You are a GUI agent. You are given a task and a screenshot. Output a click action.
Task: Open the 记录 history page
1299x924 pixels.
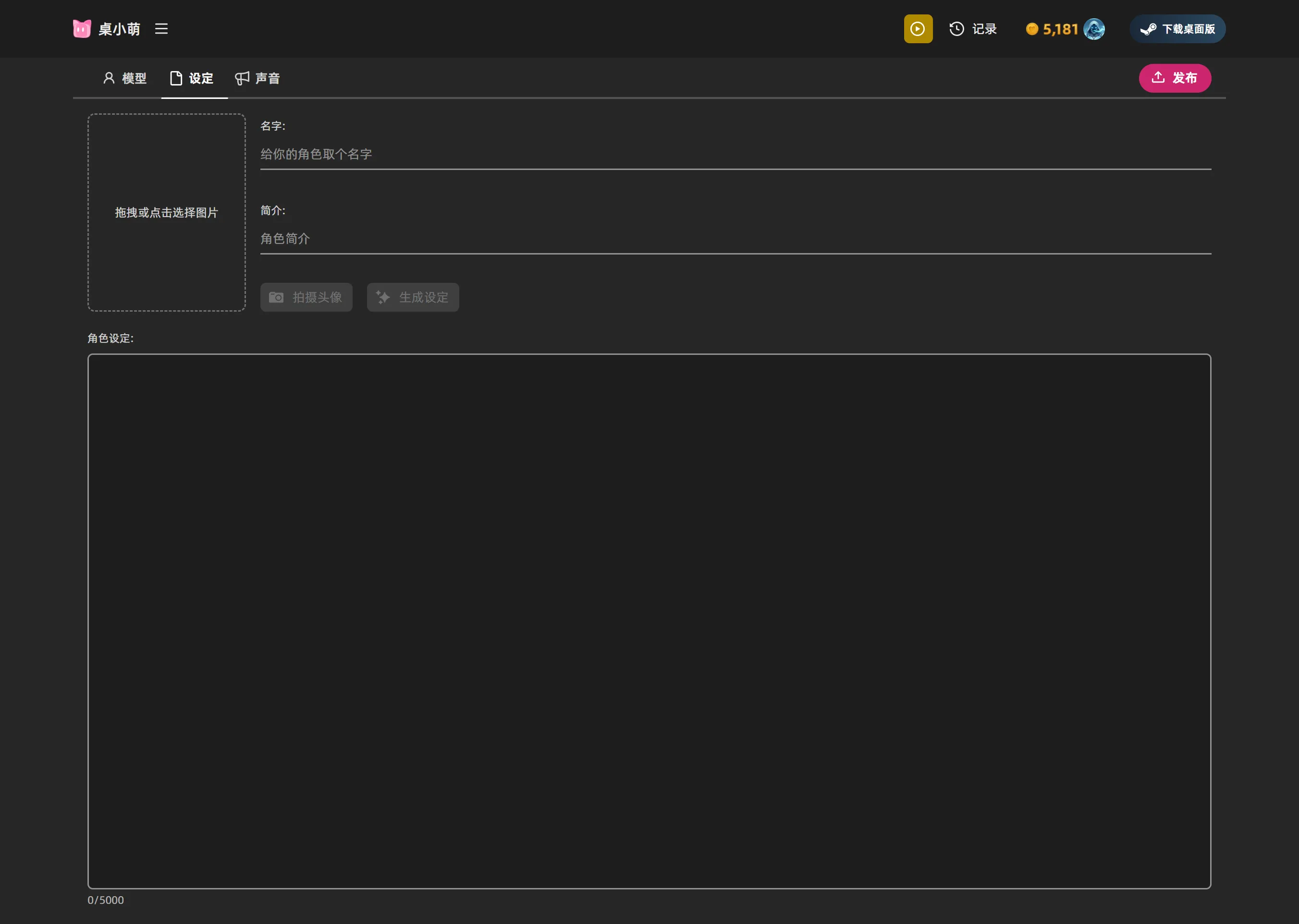point(972,28)
